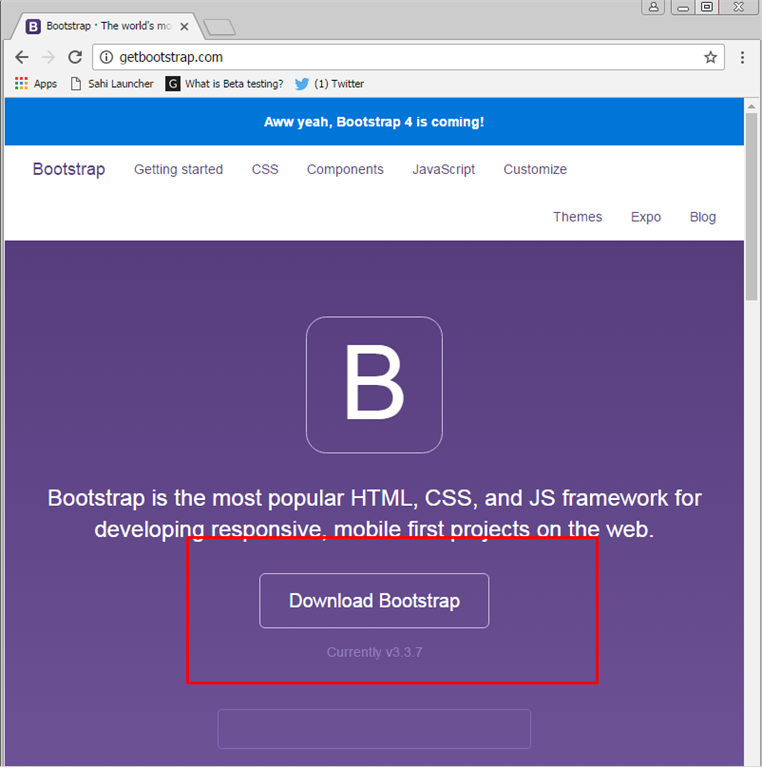The width and height of the screenshot is (762, 768).
Task: Focus the address bar with getbootstrap.com
Action: coord(408,57)
